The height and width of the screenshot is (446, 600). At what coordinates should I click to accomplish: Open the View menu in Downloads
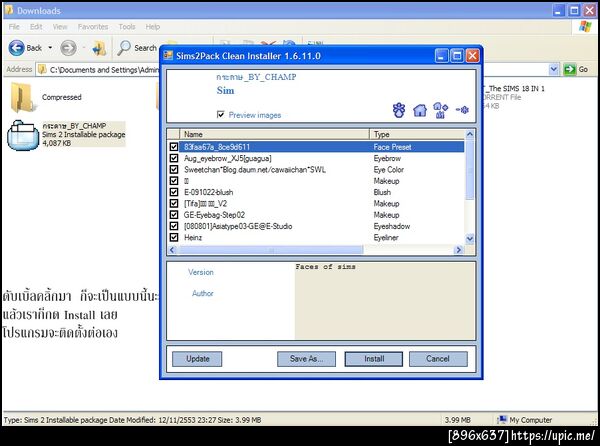[60, 27]
